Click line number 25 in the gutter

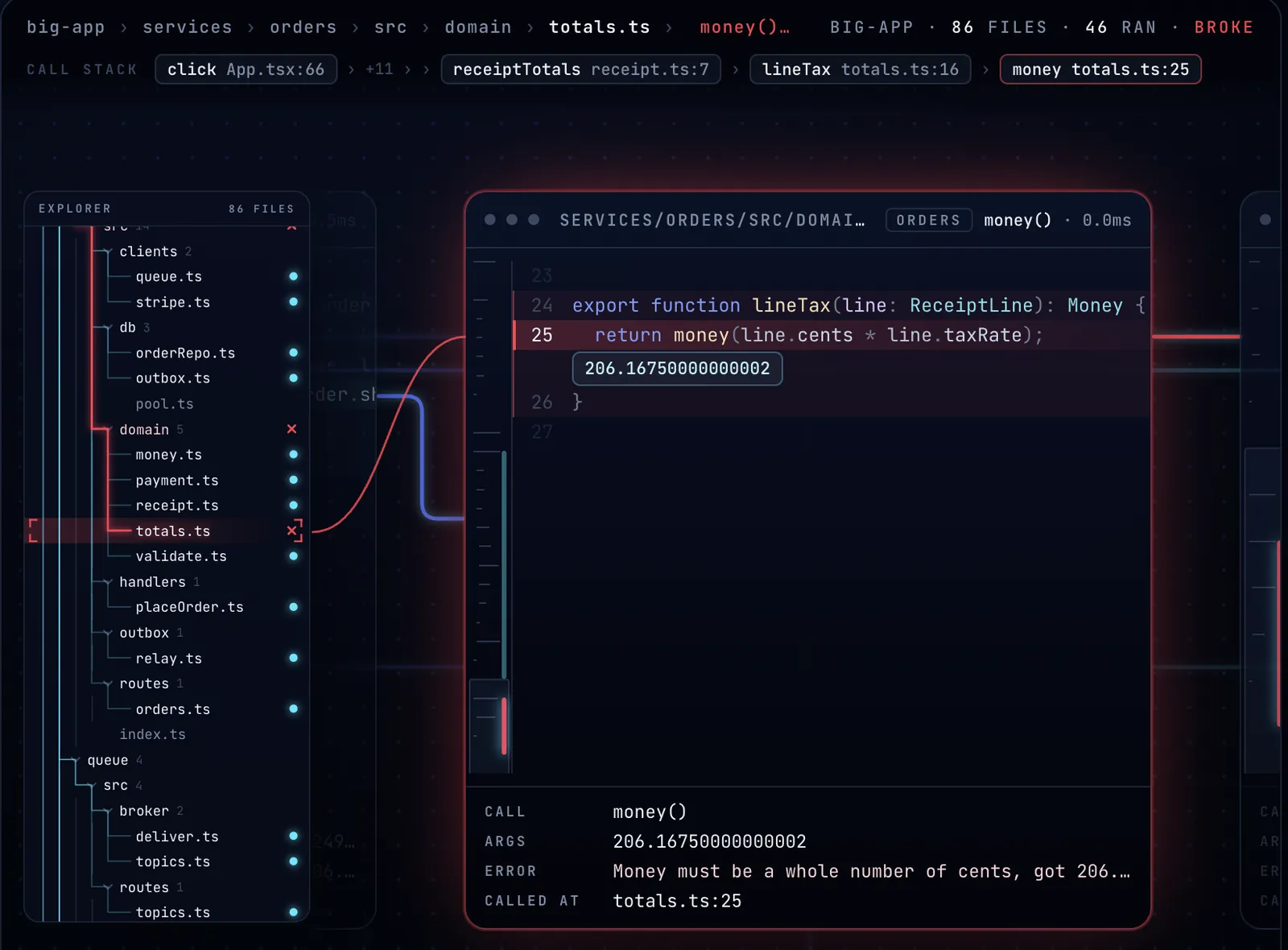[542, 335]
